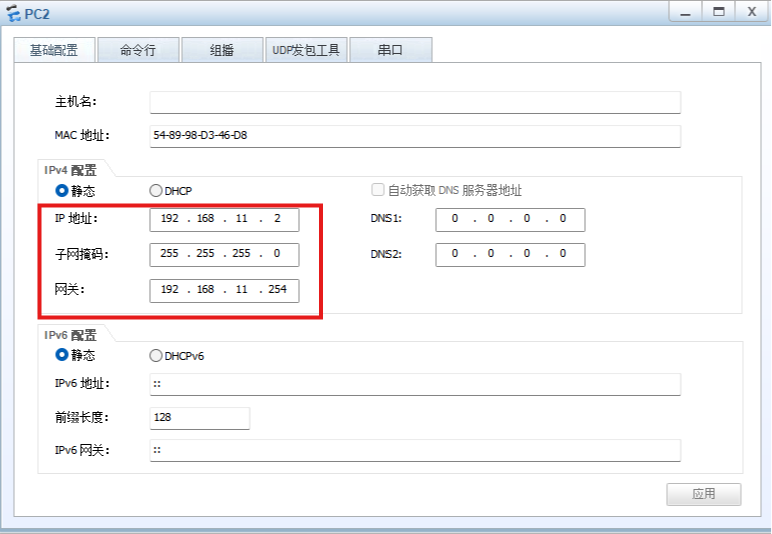
Task: Click the 网关 field 192.168.11.254
Action: click(x=224, y=290)
